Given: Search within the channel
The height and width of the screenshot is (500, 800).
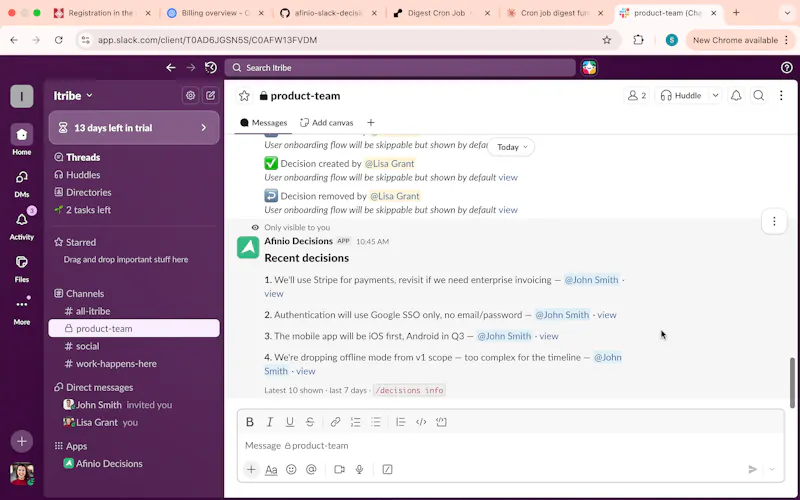Looking at the screenshot, I should click(759, 95).
